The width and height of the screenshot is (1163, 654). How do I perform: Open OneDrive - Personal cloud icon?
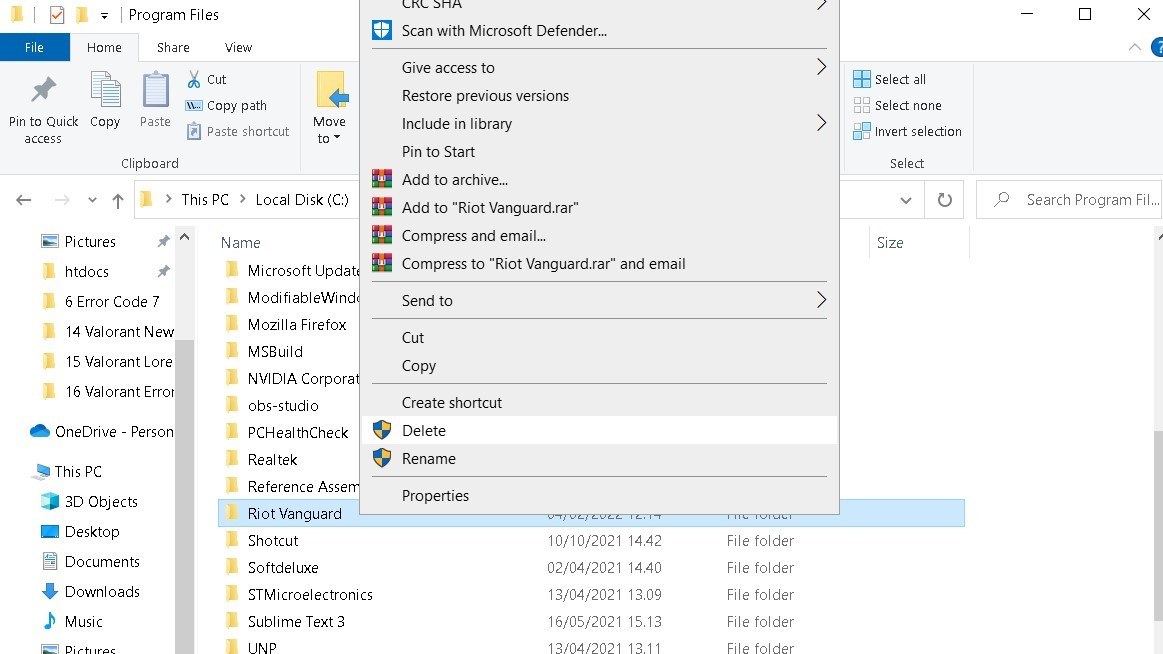(40, 432)
